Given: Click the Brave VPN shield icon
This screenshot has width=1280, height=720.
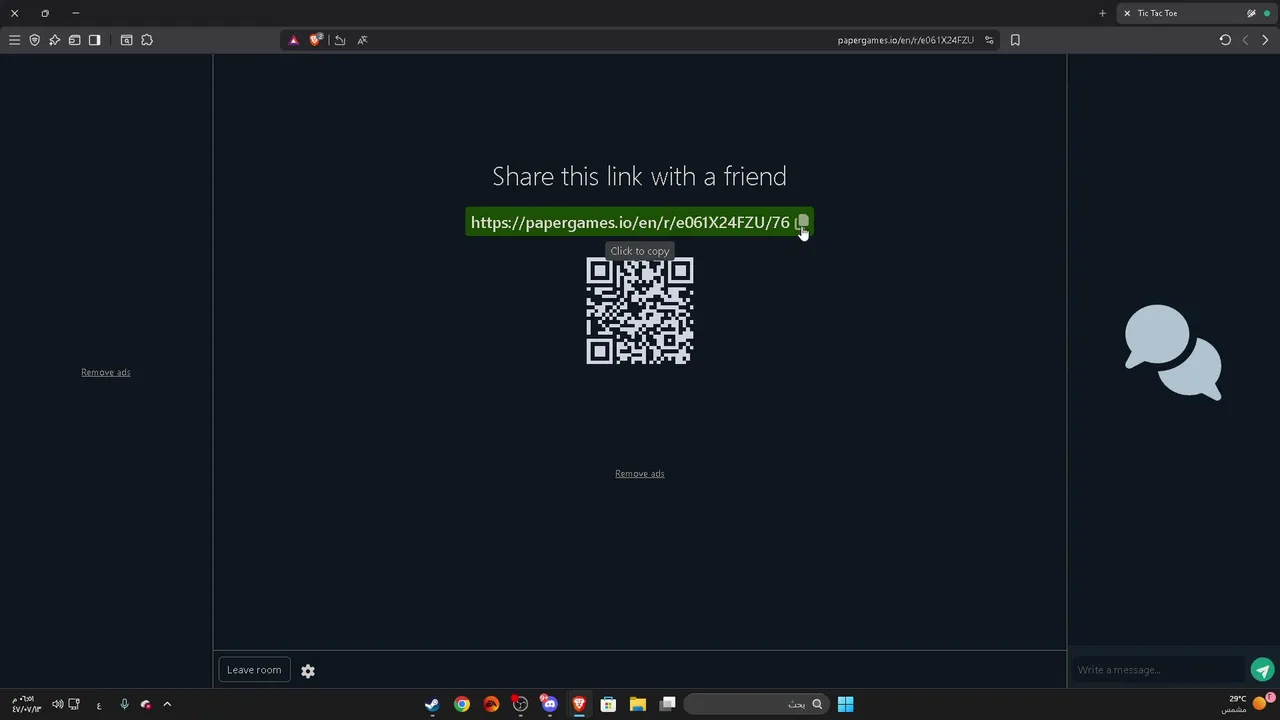Looking at the screenshot, I should coord(34,40).
